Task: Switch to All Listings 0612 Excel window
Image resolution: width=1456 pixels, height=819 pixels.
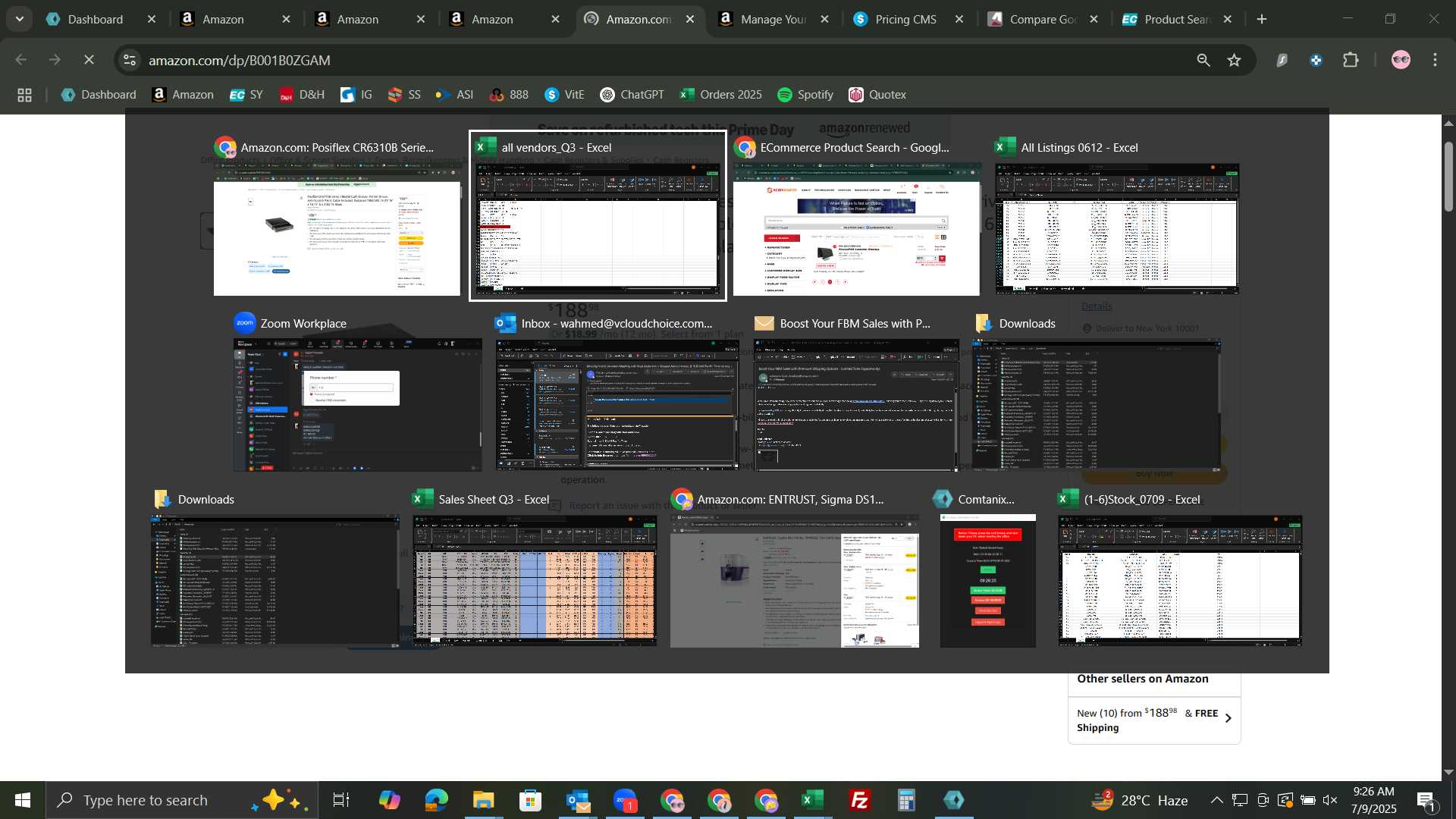Action: [1117, 216]
